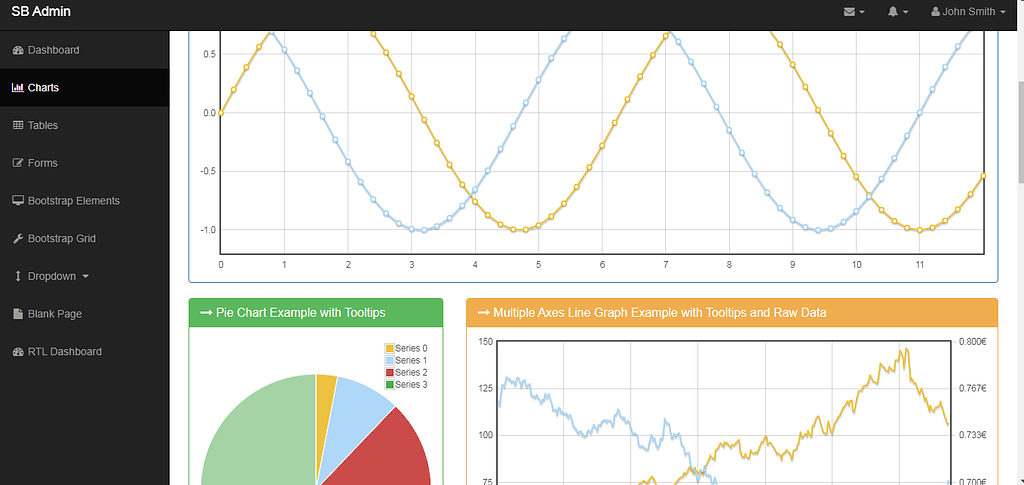Image resolution: width=1024 pixels, height=485 pixels.
Task: Click the yellow pie chart slice
Action: click(x=325, y=405)
